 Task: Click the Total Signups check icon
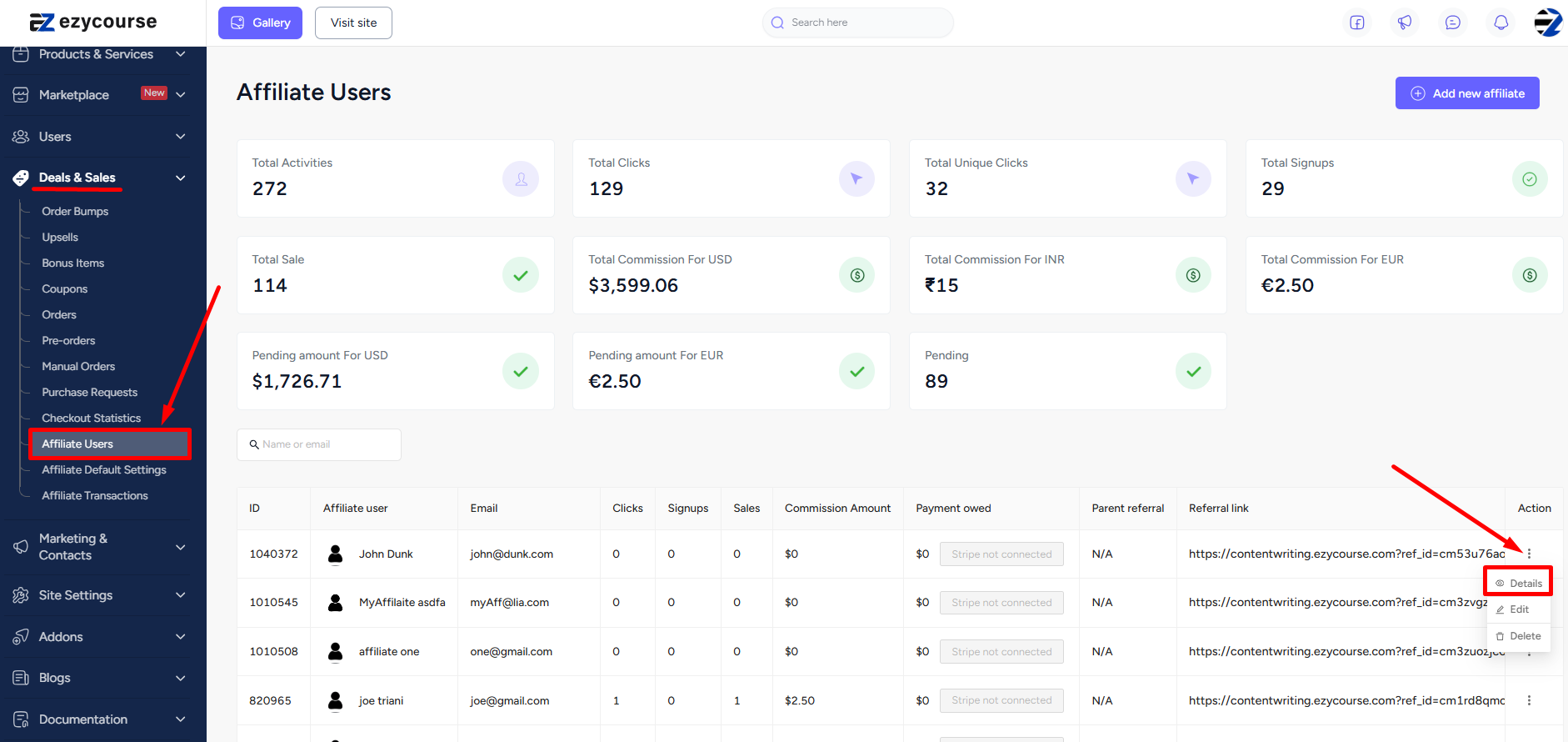[1530, 178]
